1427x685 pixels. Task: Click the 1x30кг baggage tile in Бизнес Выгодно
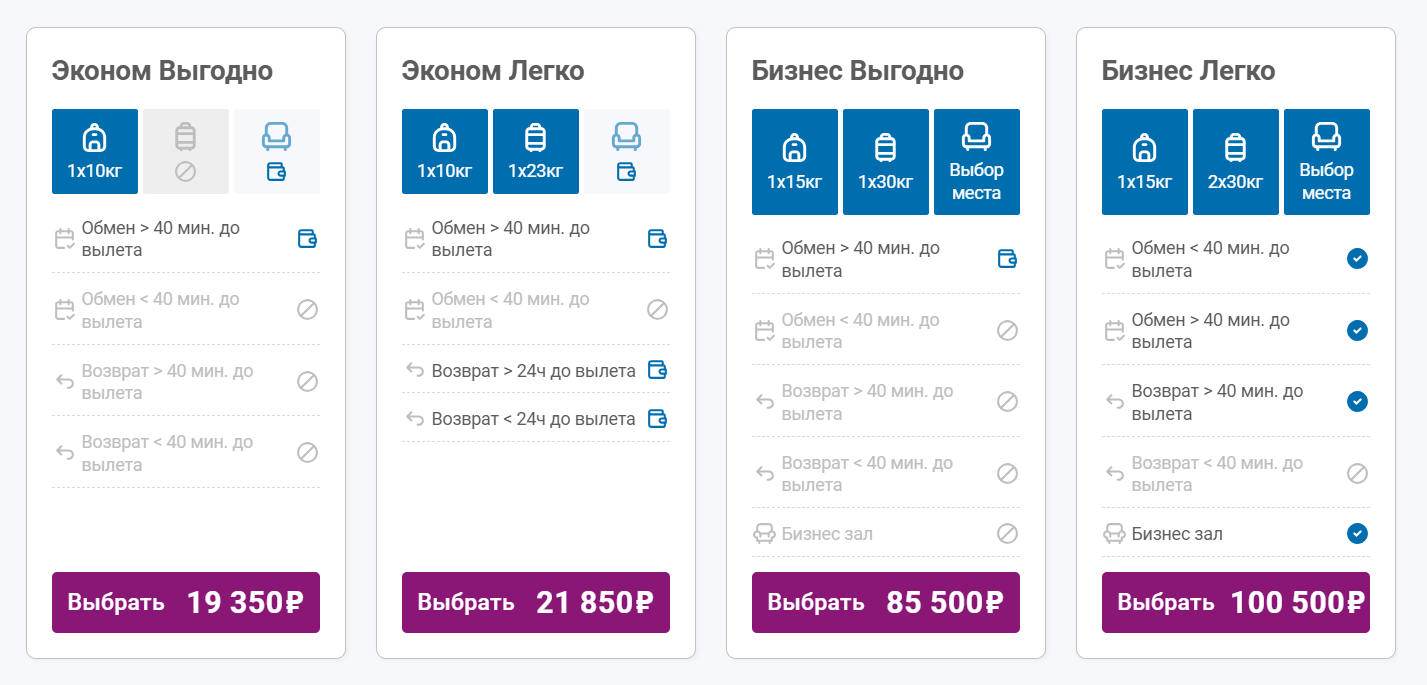pyautogui.click(x=886, y=162)
